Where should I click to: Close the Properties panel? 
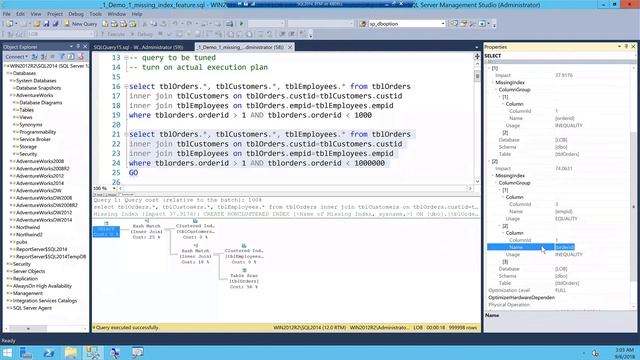tap(633, 47)
